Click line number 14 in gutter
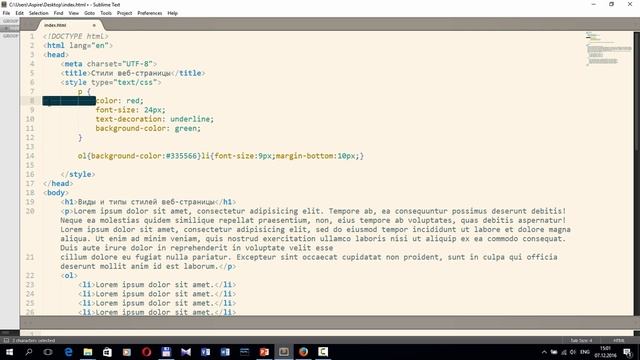 click(30, 156)
